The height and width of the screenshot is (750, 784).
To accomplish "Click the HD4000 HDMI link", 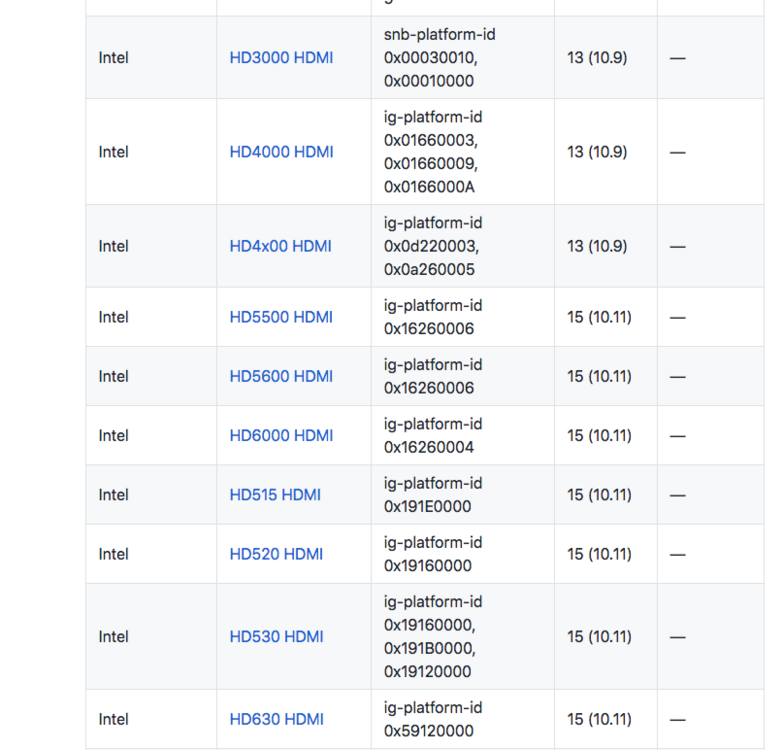I will tap(281, 152).
